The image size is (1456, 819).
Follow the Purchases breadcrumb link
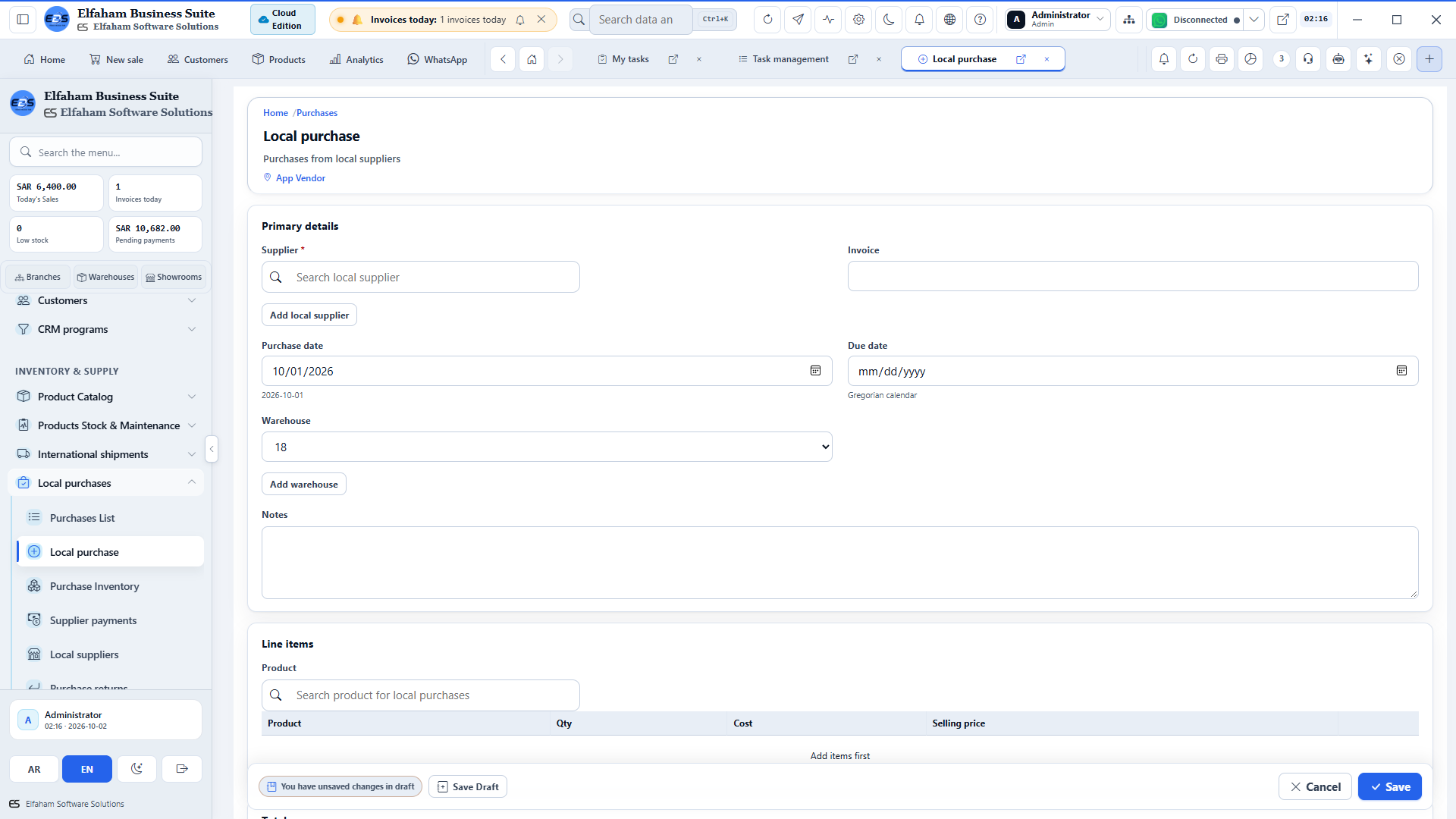[x=317, y=113]
